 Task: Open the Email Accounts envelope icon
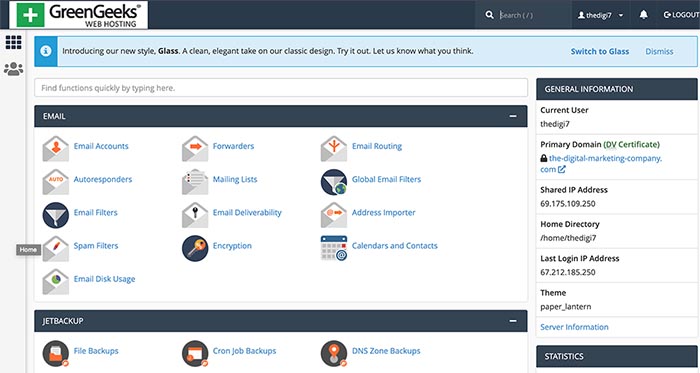(x=56, y=148)
